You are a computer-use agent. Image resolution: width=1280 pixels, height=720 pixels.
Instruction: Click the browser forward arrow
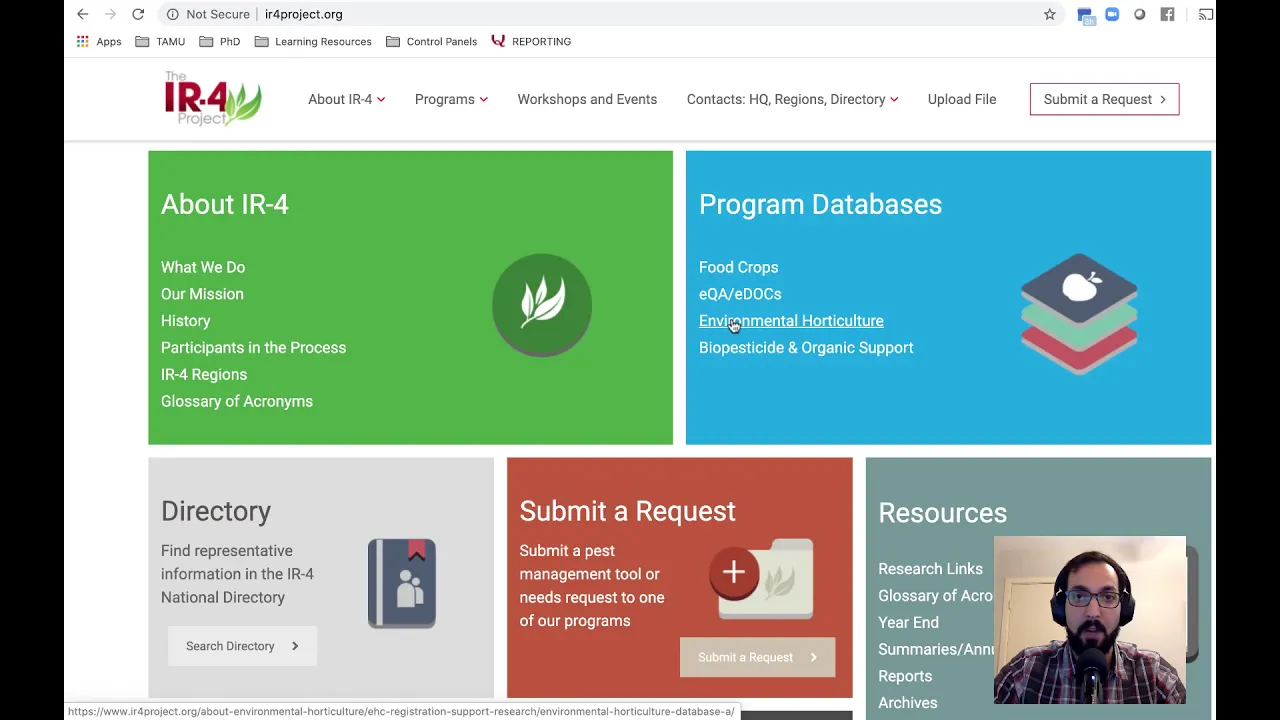(x=110, y=14)
